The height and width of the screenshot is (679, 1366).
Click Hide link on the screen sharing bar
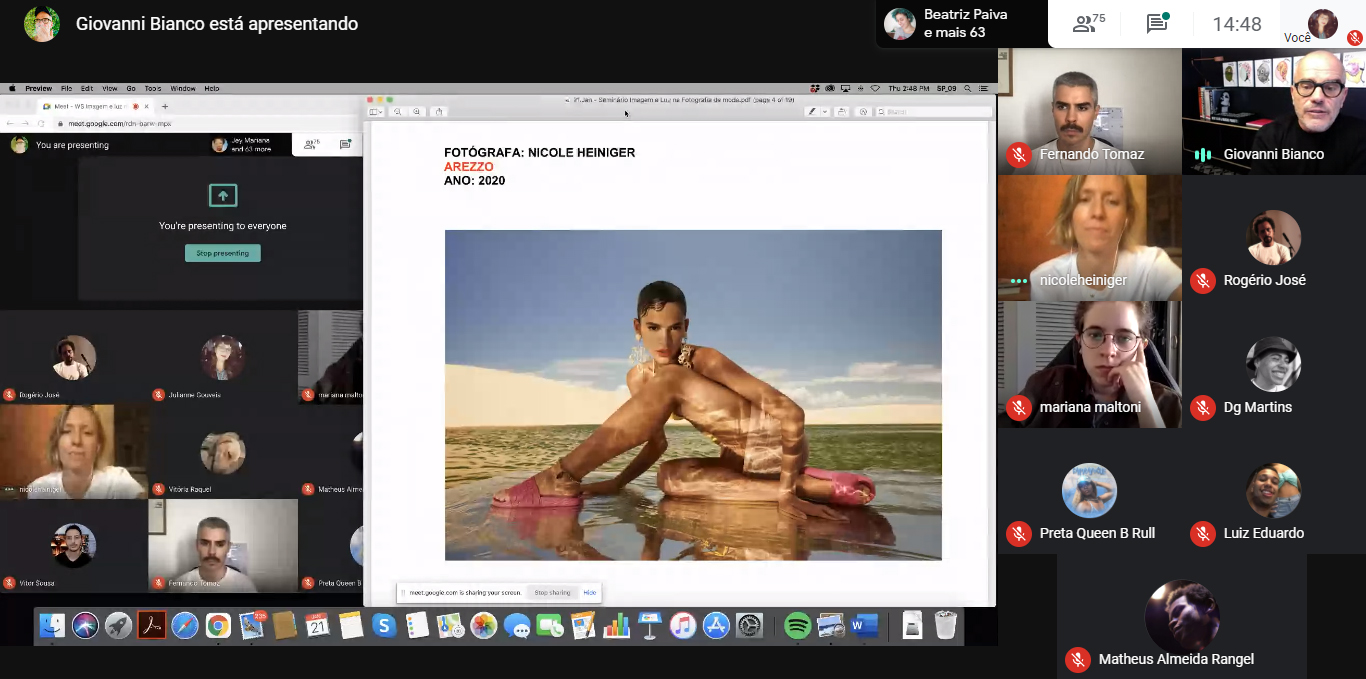click(590, 593)
